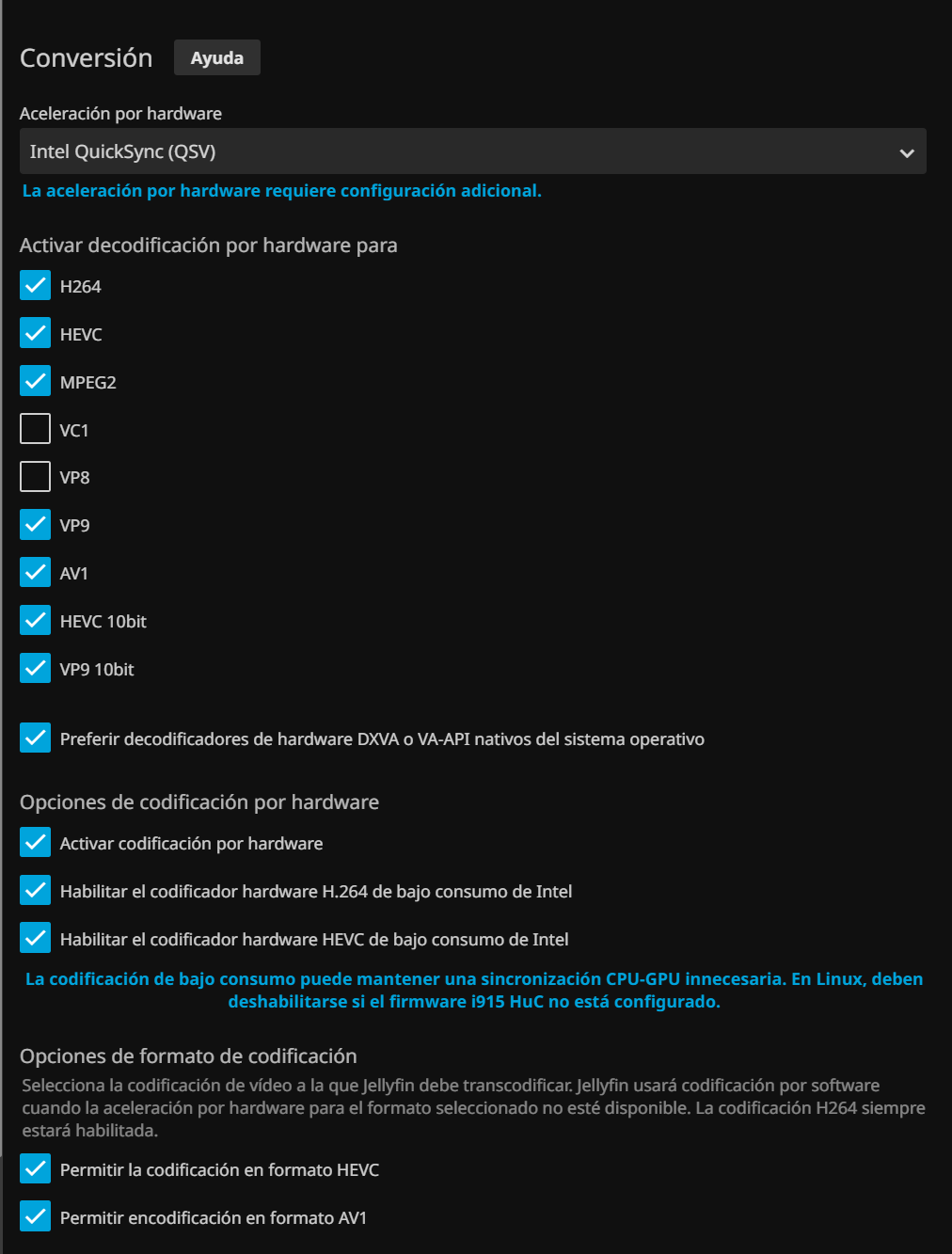Disable AV1 hardware decoding
The width and height of the screenshot is (952, 1254).
point(36,573)
